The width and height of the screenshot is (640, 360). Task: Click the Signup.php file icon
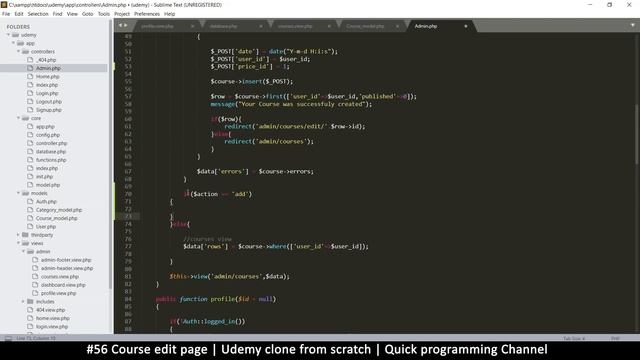point(30,110)
